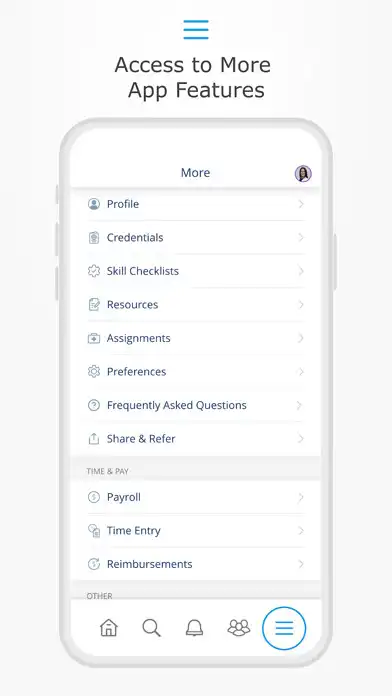
Task: Open the Reimbursements entry
Action: tap(196, 564)
